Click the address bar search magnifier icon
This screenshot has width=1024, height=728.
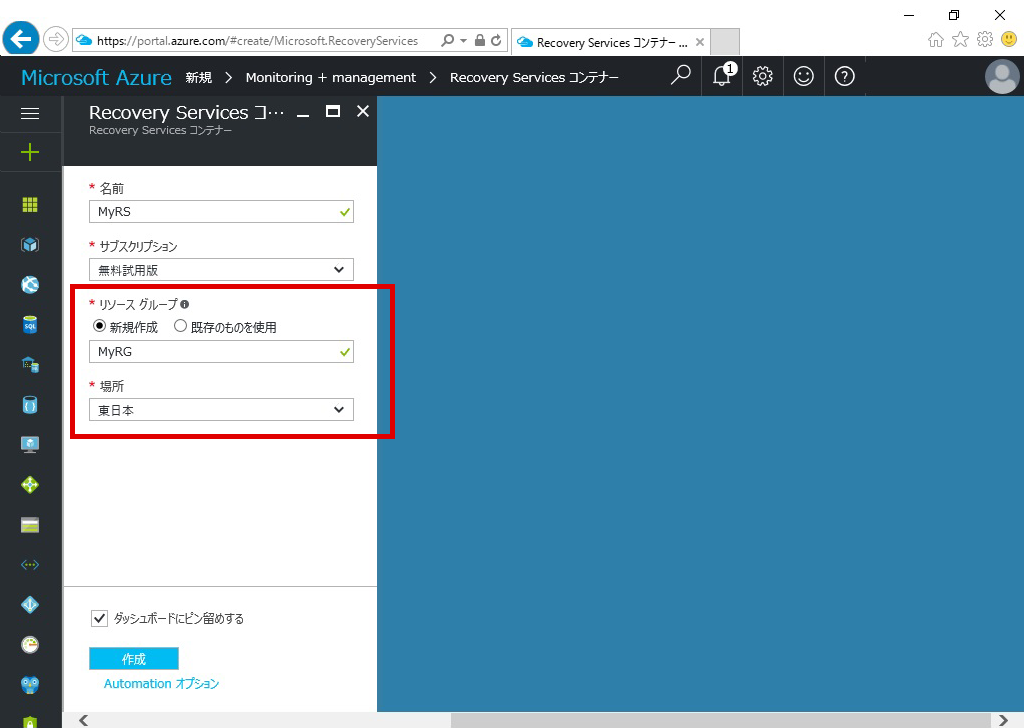coord(447,40)
